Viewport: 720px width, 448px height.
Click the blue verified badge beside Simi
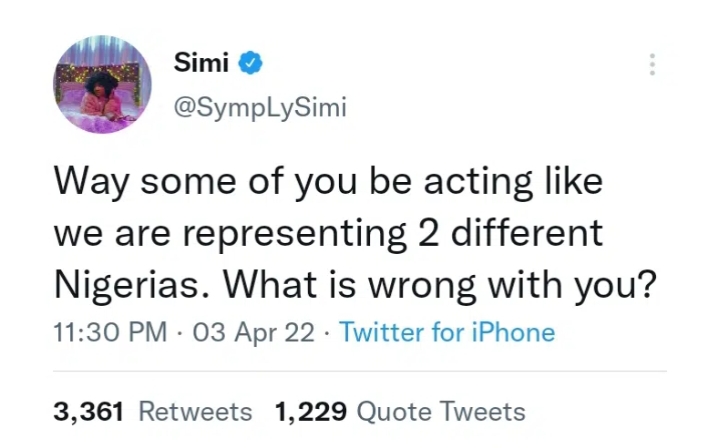[250, 63]
